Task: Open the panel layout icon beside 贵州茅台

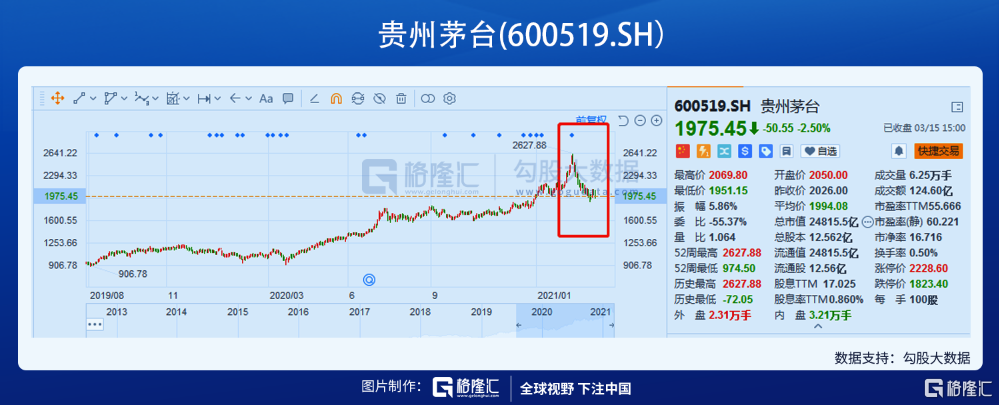Action: (x=956, y=106)
